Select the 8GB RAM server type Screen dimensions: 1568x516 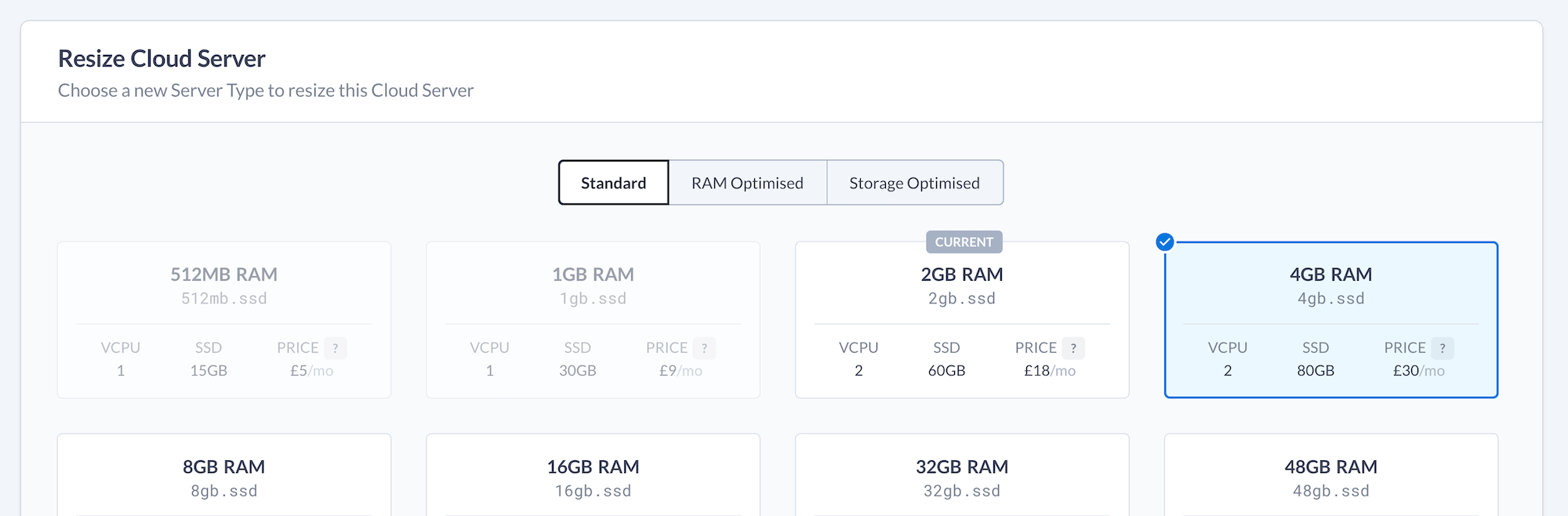click(x=224, y=475)
